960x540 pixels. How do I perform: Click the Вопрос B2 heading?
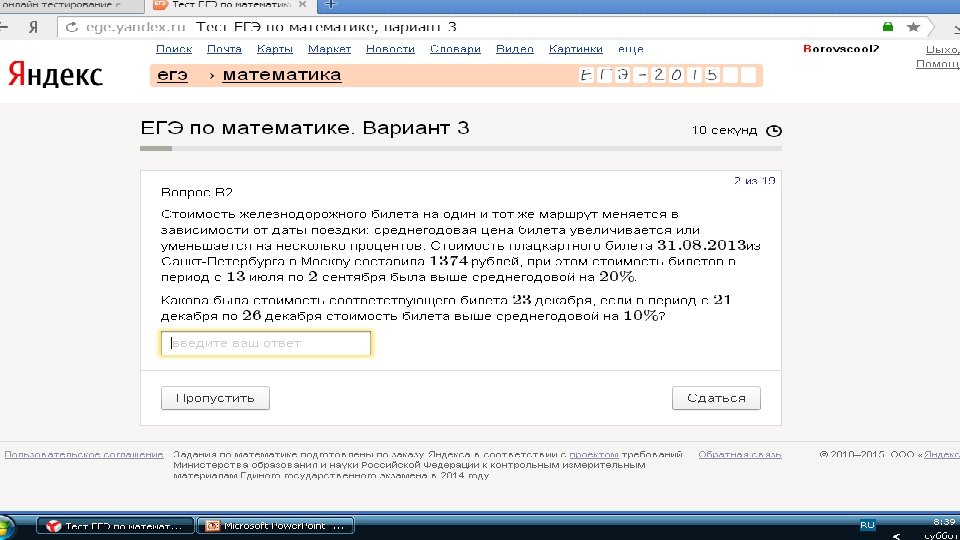(197, 192)
